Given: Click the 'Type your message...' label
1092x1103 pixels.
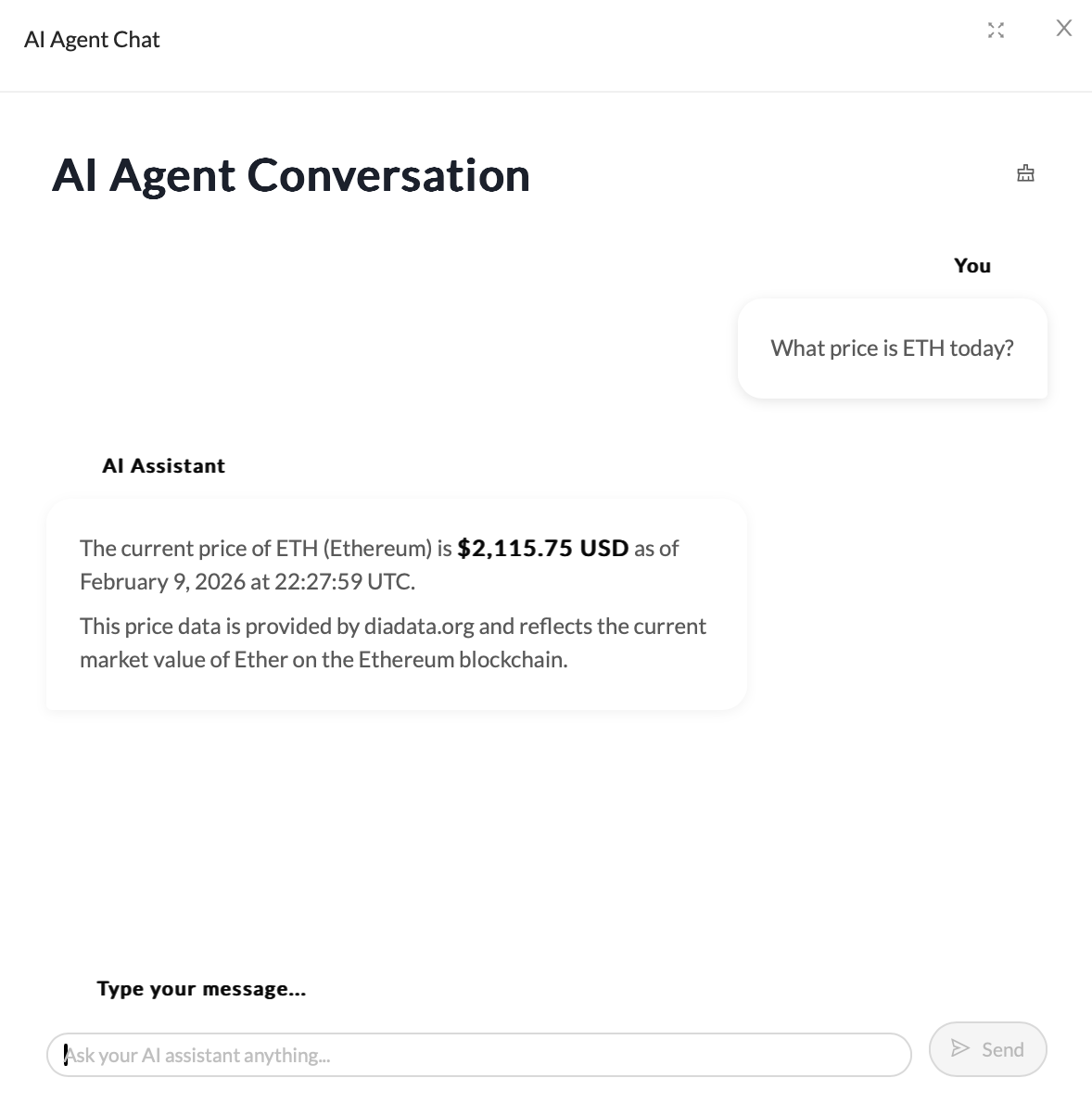Looking at the screenshot, I should pyautogui.click(x=201, y=989).
